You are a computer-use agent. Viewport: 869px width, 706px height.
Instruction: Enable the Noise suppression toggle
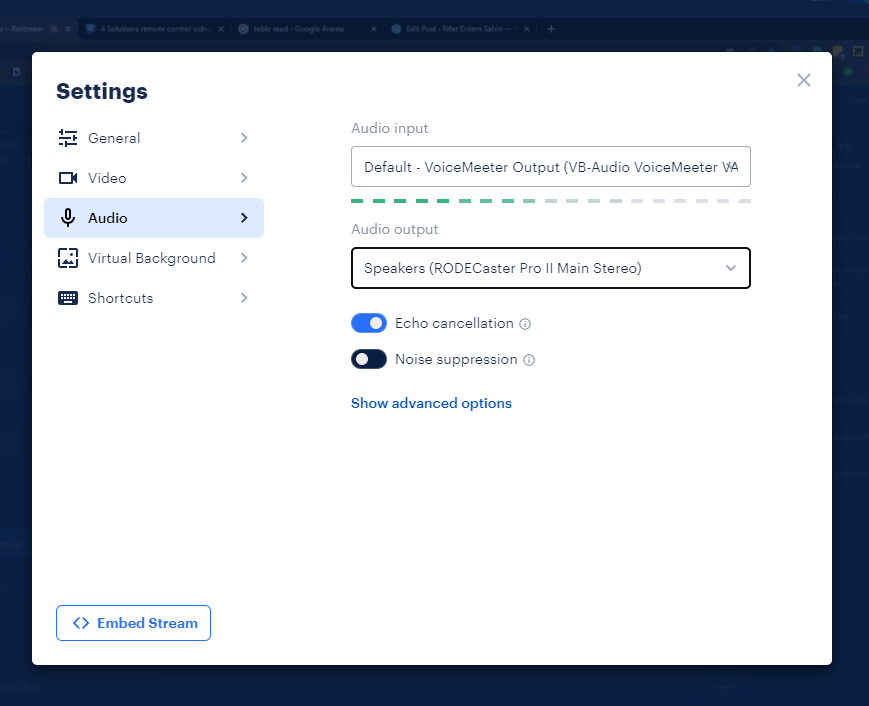click(369, 359)
